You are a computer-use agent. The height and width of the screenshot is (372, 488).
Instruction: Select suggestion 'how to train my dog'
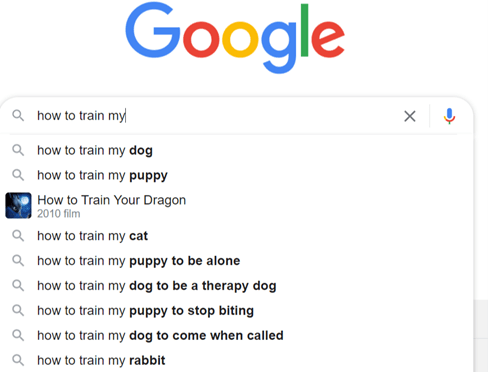(237, 150)
